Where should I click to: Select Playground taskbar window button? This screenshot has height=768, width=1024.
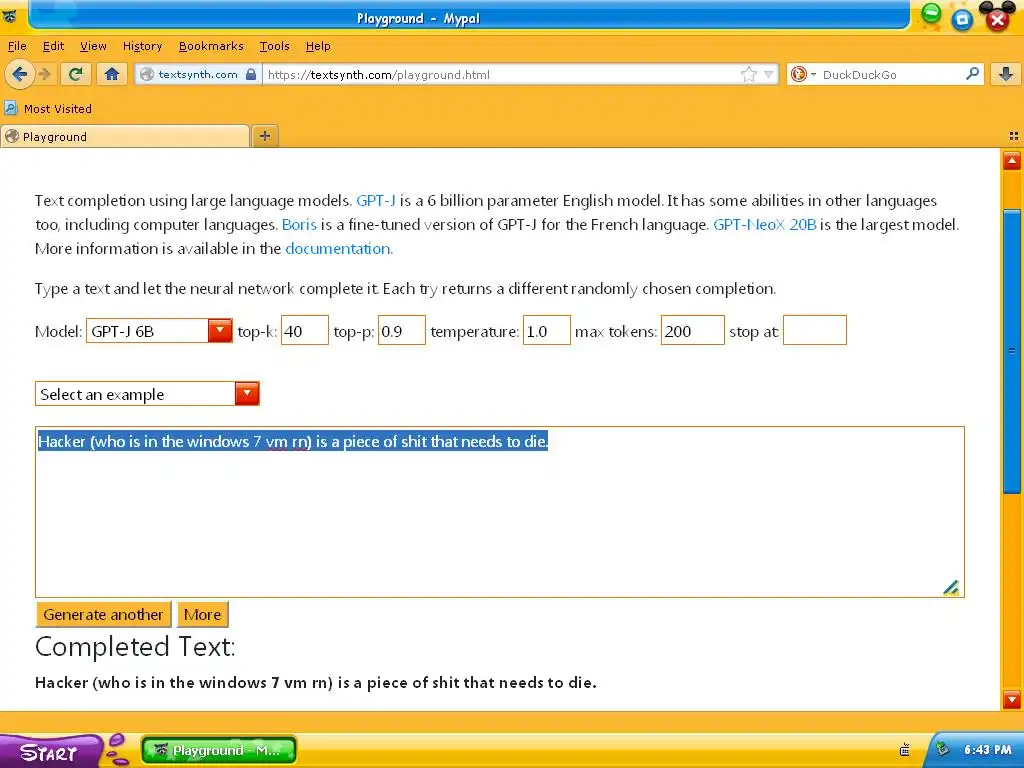coord(219,750)
